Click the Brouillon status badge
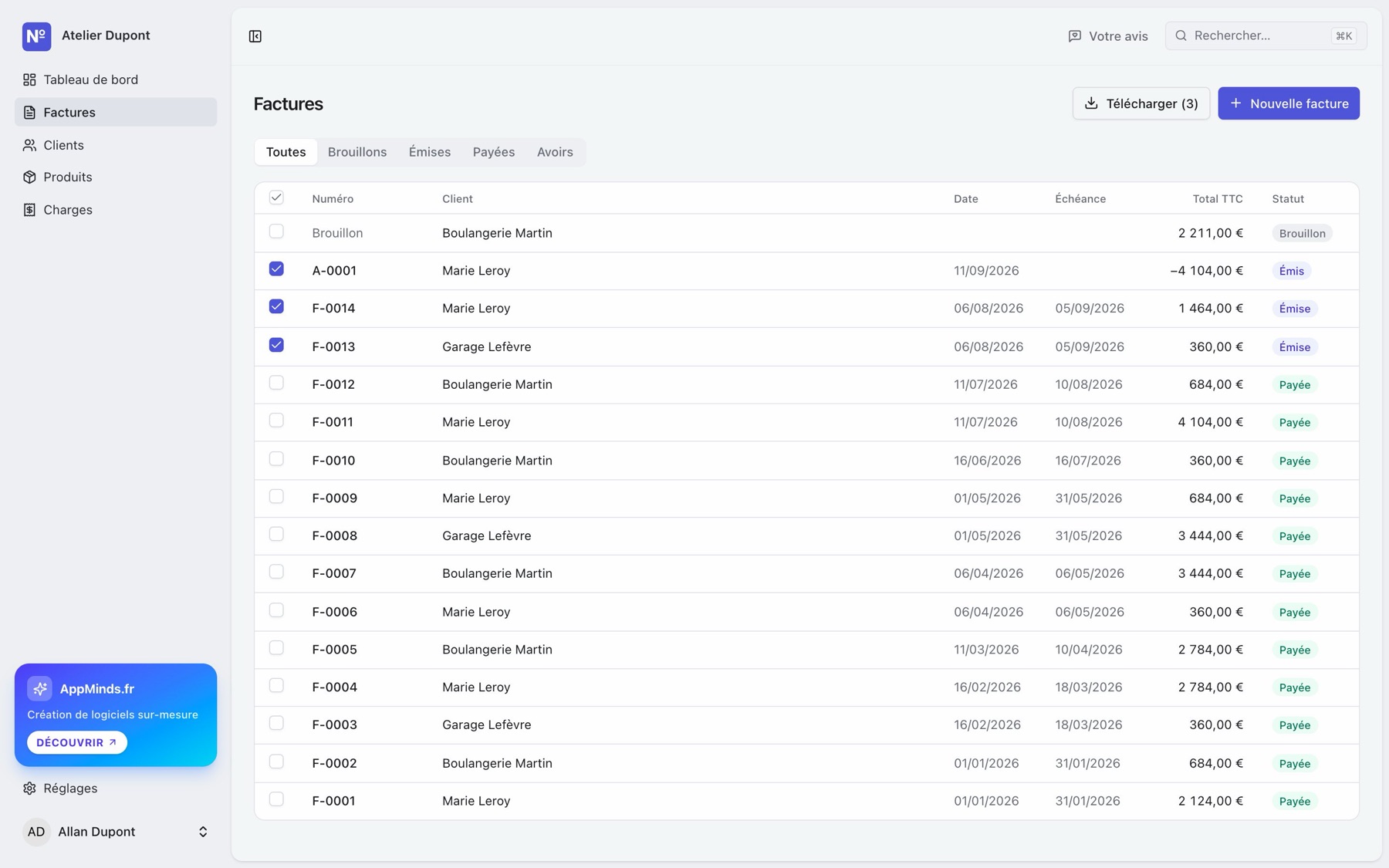This screenshot has width=1389, height=868. click(1303, 233)
